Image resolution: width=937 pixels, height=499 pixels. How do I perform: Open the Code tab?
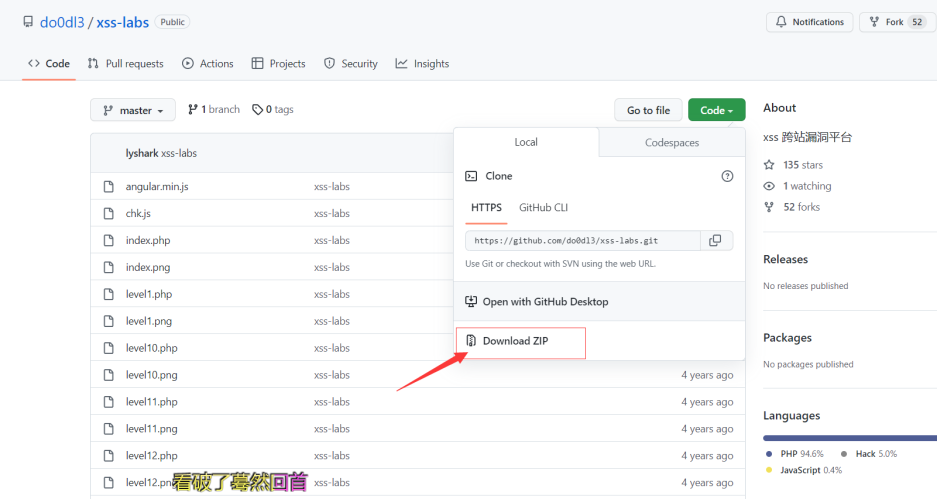[x=49, y=63]
